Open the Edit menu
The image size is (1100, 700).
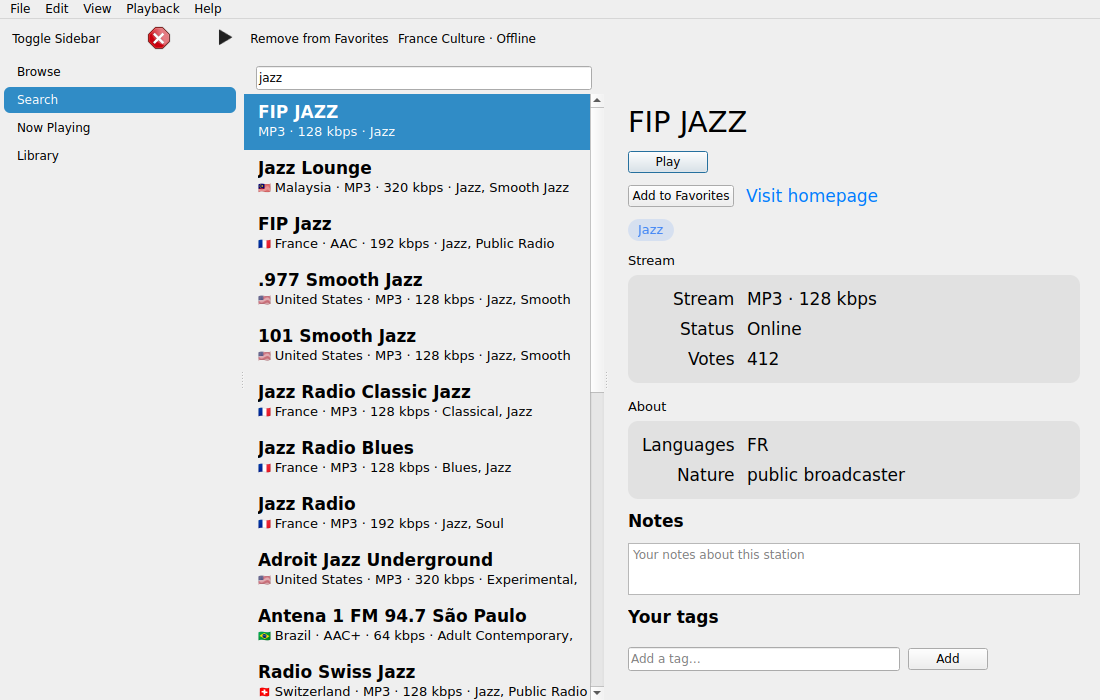point(57,8)
